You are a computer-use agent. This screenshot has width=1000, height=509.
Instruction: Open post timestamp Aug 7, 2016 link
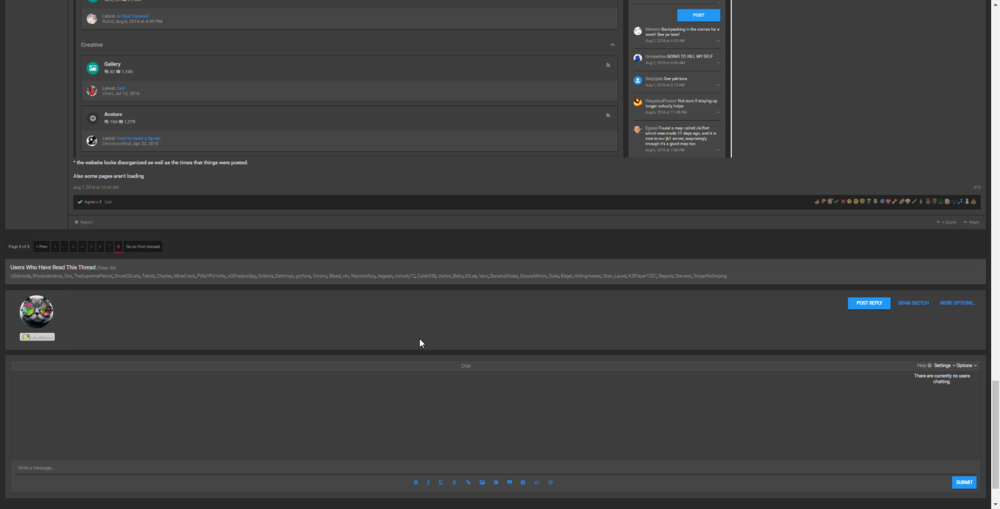(96, 188)
